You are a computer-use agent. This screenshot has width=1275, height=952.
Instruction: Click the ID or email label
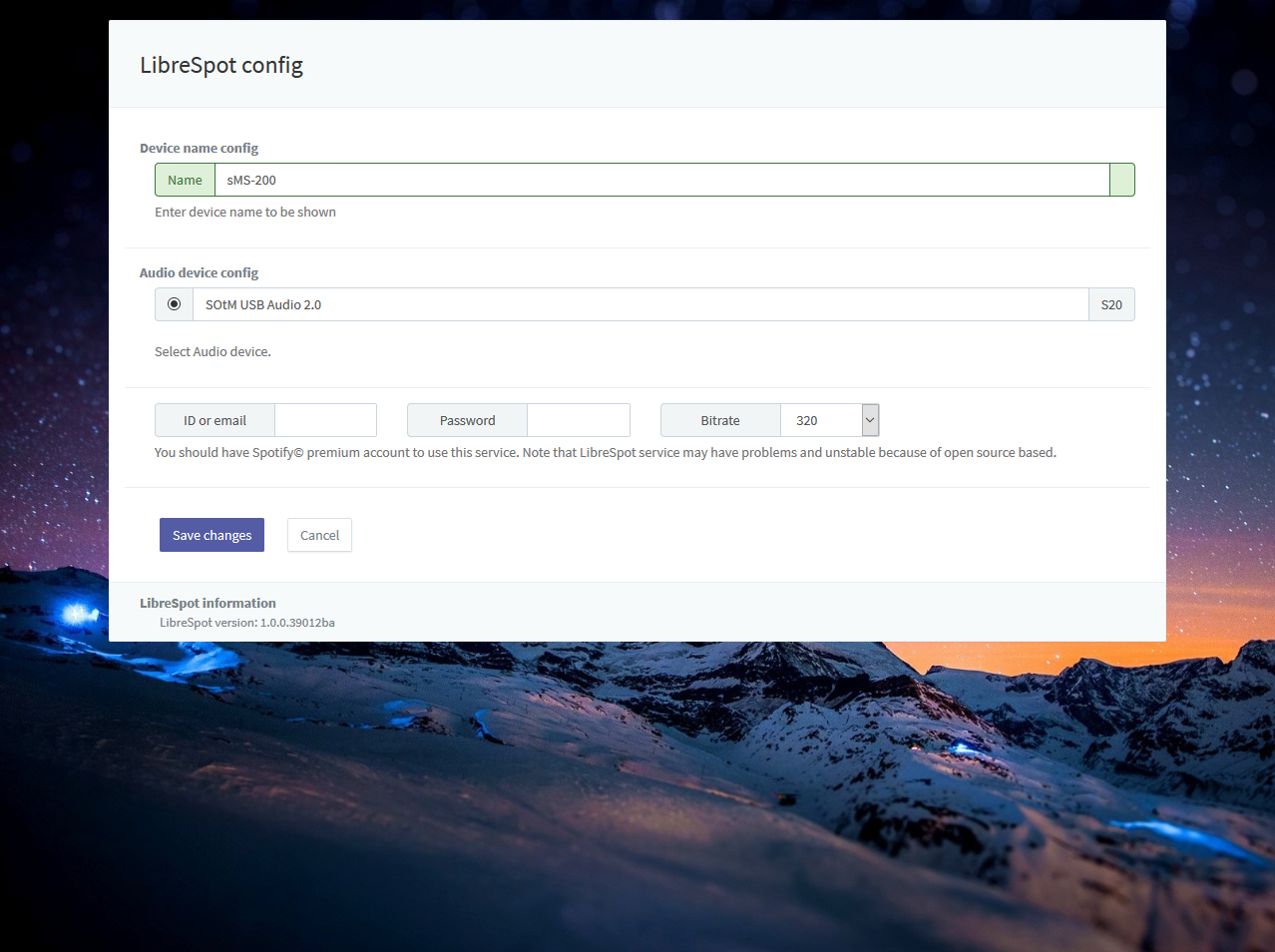214,420
